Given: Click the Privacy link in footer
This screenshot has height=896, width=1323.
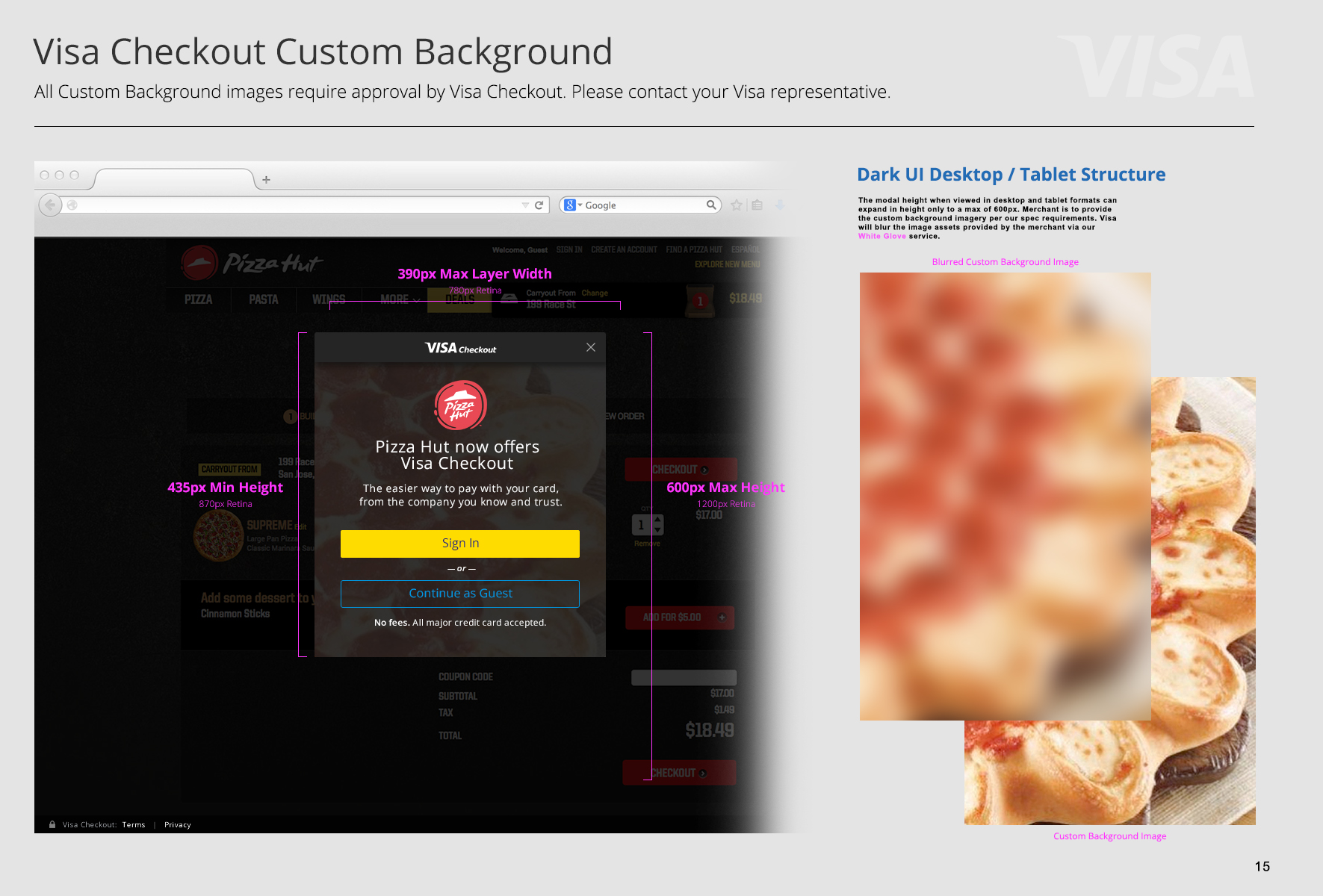Looking at the screenshot, I should coord(178,825).
